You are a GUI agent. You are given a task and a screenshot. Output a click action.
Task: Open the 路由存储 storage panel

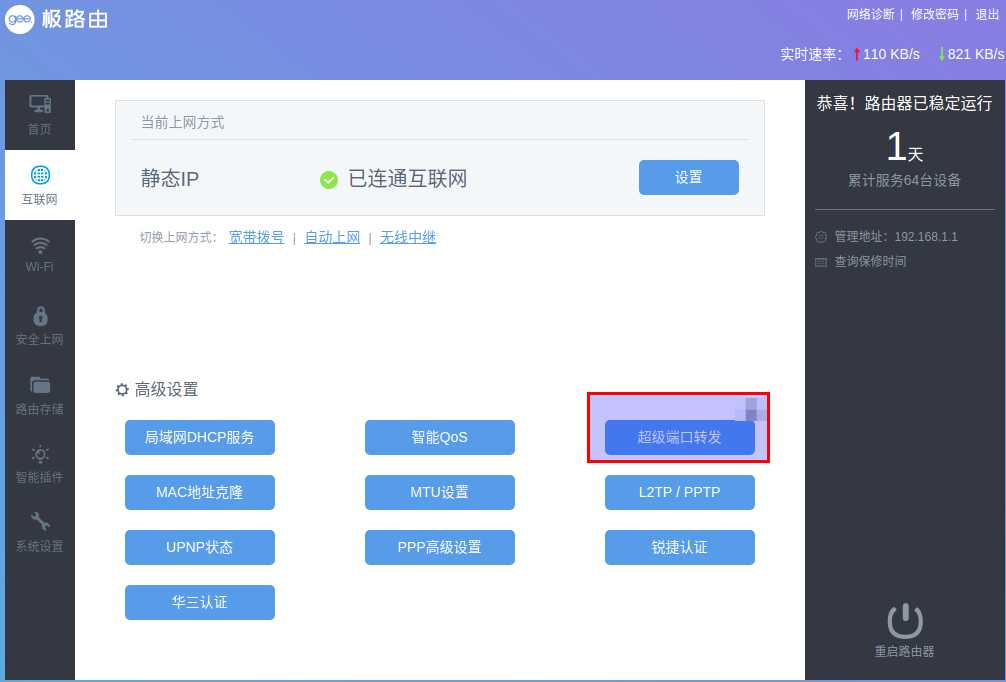pyautogui.click(x=39, y=392)
